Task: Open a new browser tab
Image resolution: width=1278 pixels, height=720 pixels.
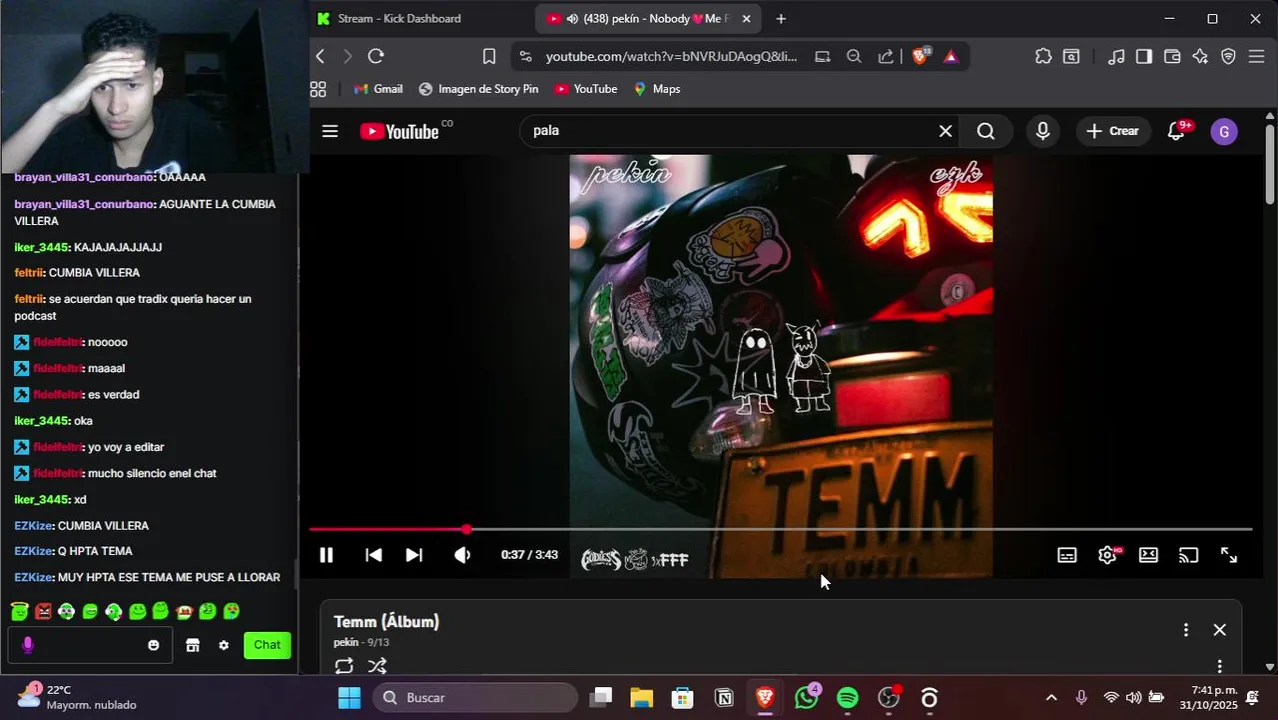Action: click(x=781, y=19)
